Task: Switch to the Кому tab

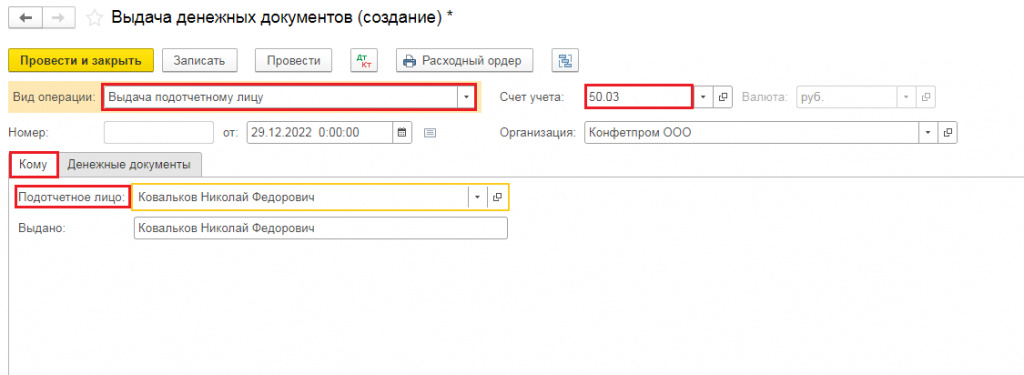Action: 33,165
